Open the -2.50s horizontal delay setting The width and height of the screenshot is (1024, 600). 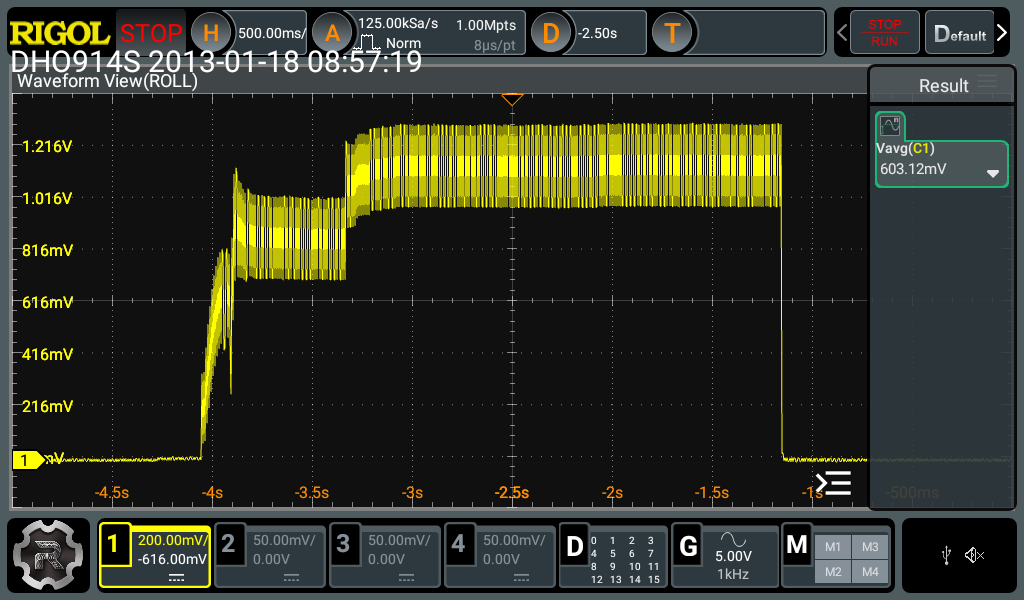point(597,33)
